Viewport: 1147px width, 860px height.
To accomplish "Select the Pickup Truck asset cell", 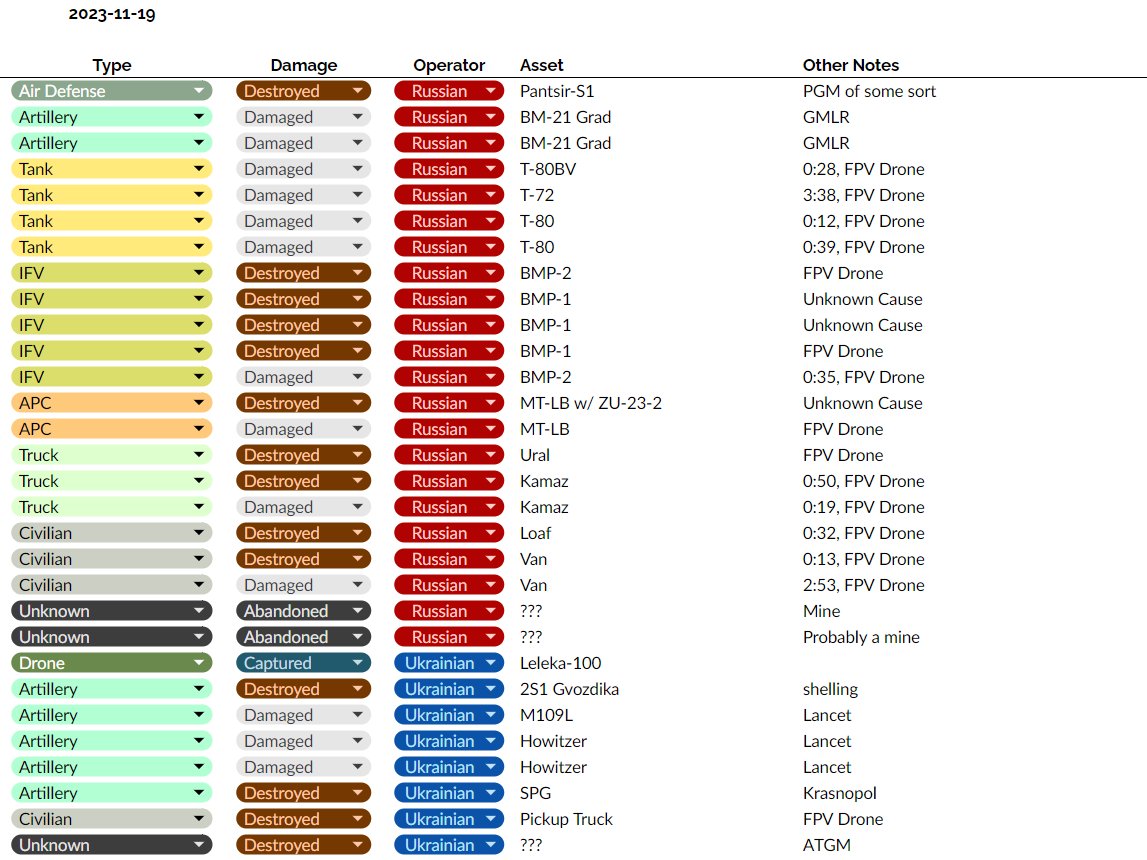I will 566,819.
